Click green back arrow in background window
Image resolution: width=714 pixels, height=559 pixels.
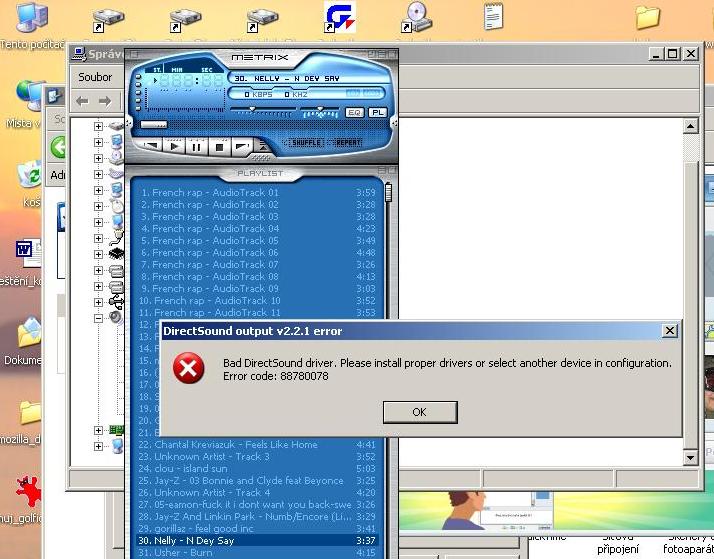58,147
